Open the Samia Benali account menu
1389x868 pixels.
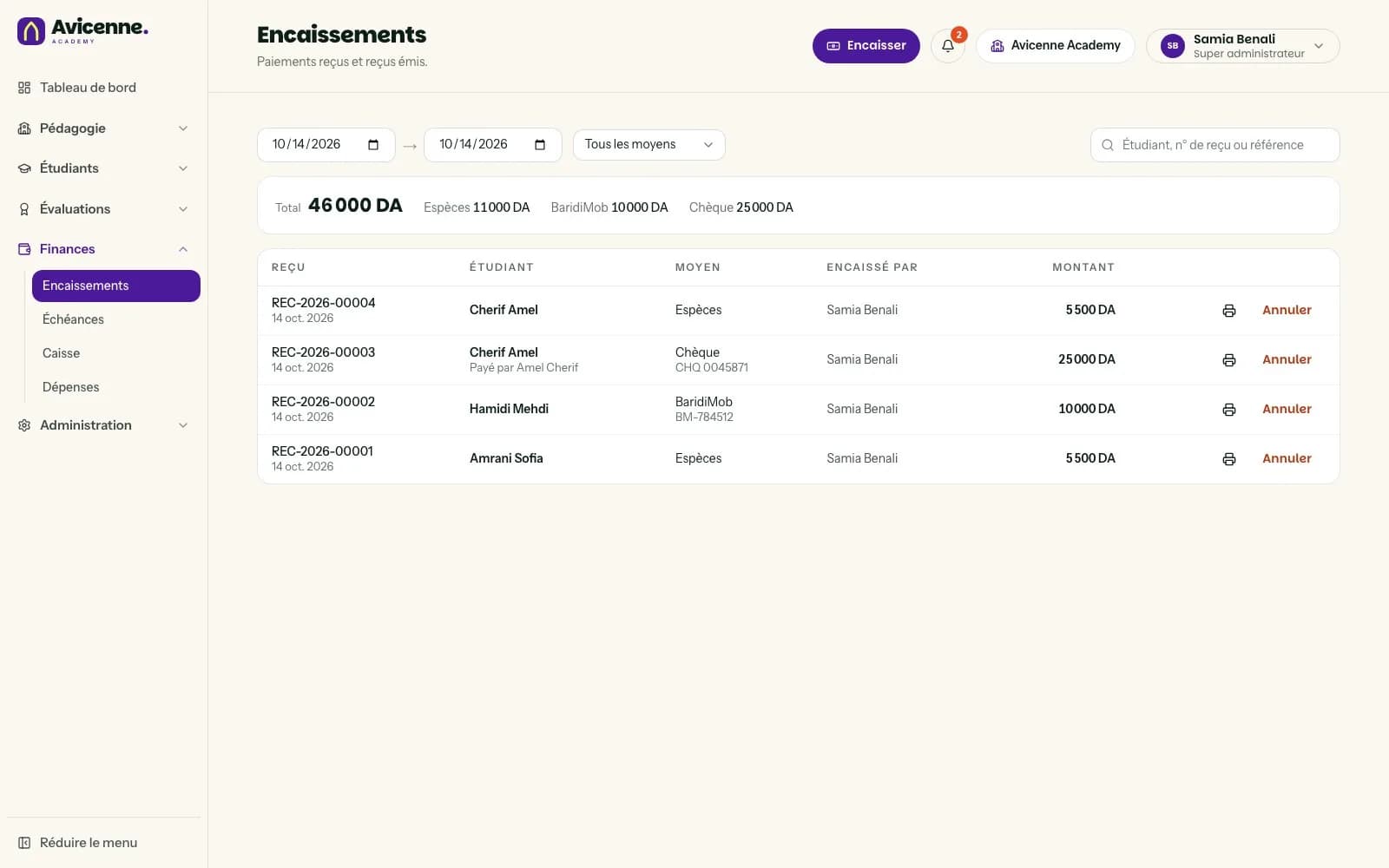1243,46
